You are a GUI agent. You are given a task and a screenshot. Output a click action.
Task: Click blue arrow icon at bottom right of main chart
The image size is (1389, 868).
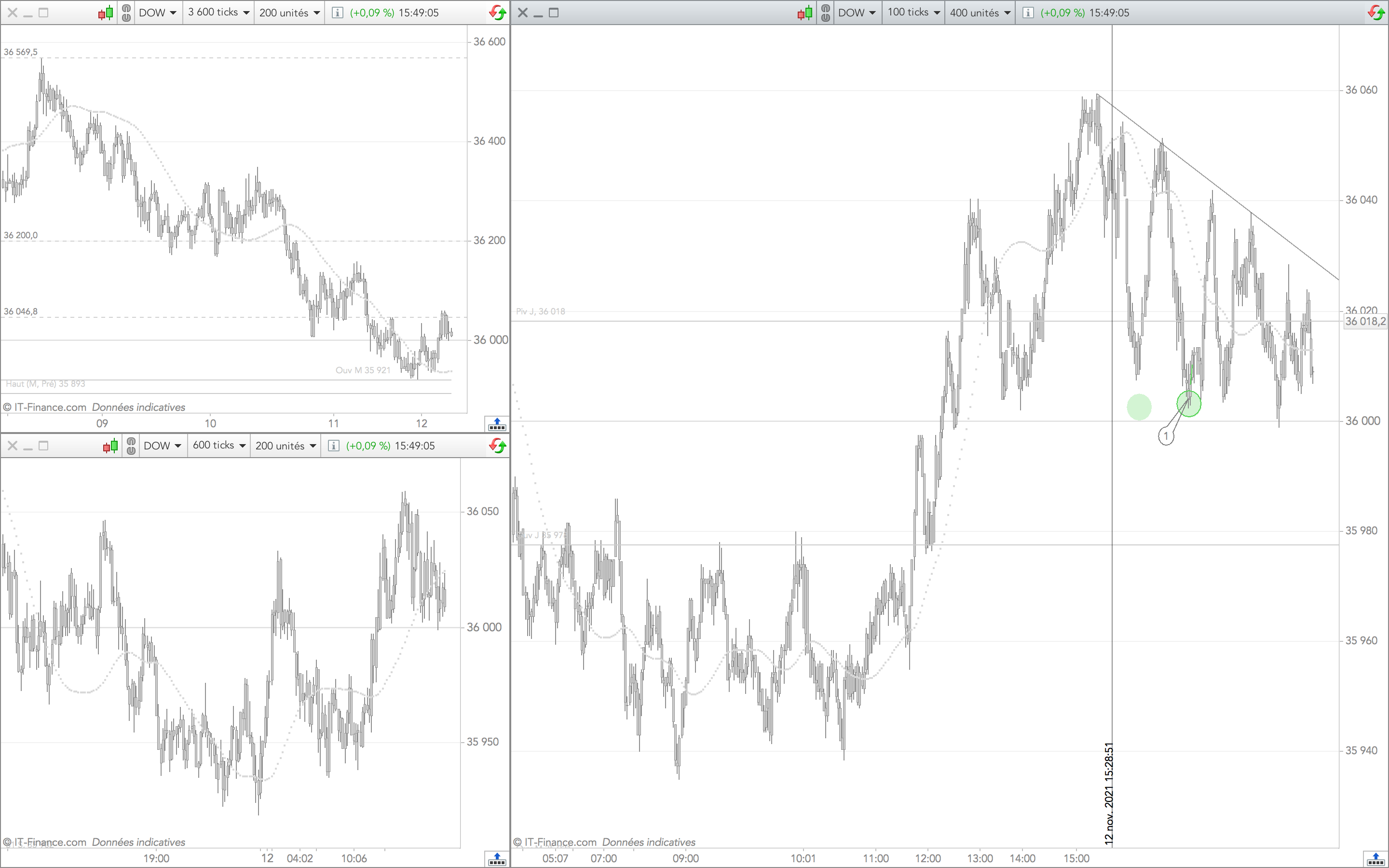1376,859
